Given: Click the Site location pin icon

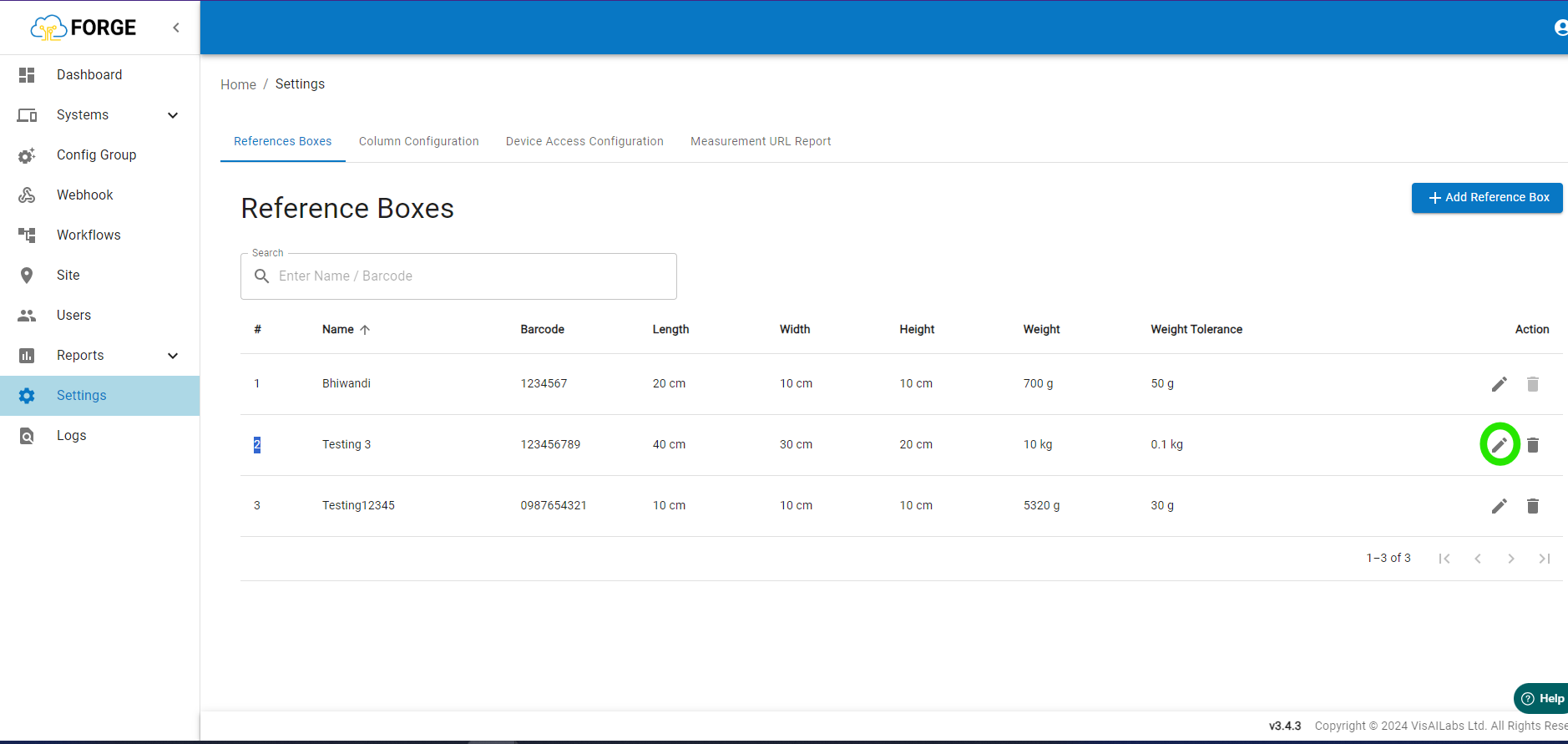Looking at the screenshot, I should pos(27,276).
